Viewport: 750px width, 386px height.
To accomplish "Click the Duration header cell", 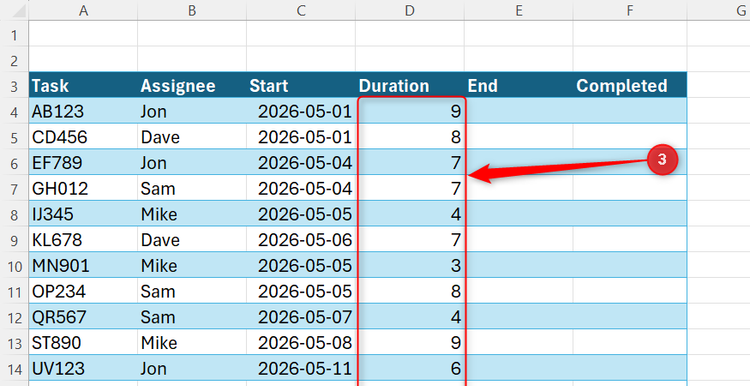I will 409,86.
